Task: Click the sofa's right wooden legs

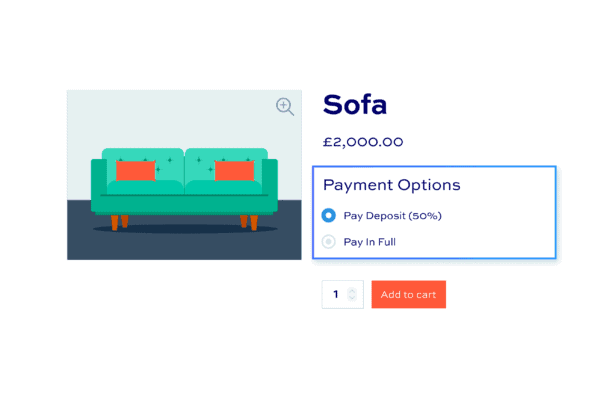Action: 249,222
